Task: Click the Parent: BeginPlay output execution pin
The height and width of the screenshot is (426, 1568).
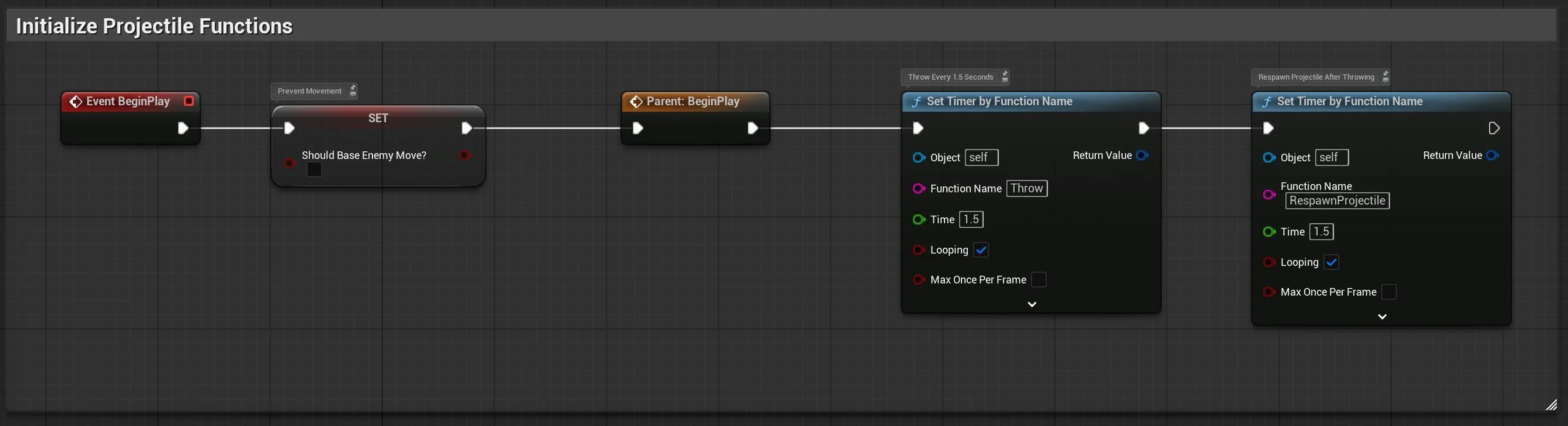Action: tap(753, 128)
